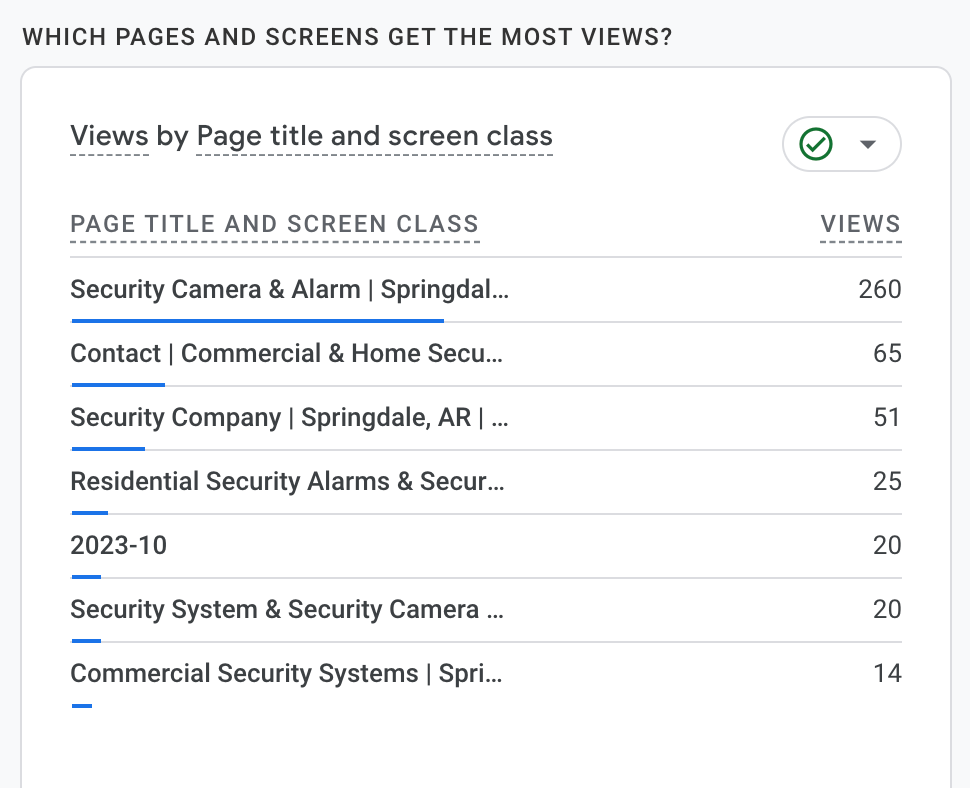This screenshot has height=788, width=970.
Task: Select the Security Camera & Alarm row
Action: coord(289,290)
